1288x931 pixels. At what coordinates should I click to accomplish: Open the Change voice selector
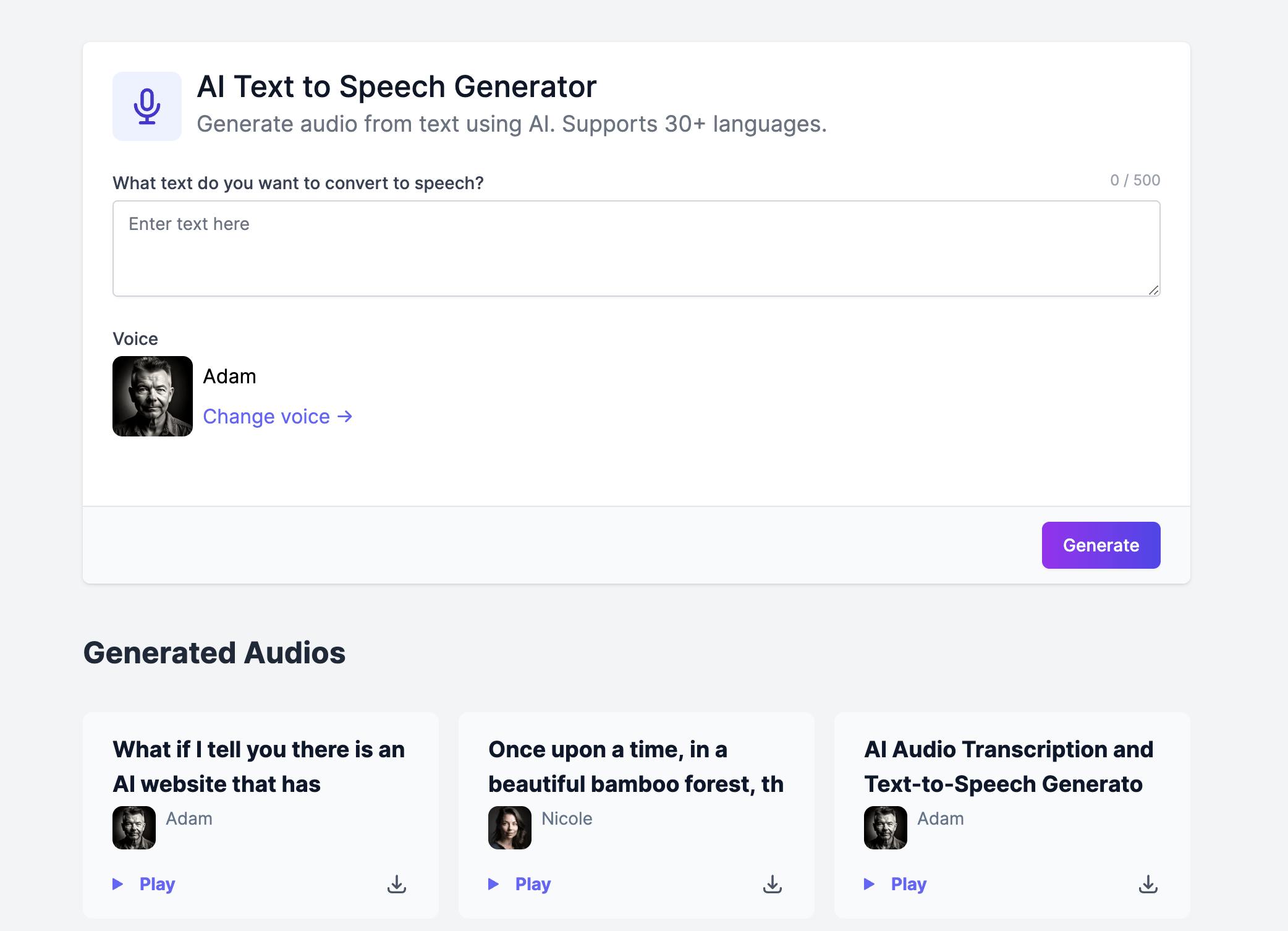(x=267, y=416)
